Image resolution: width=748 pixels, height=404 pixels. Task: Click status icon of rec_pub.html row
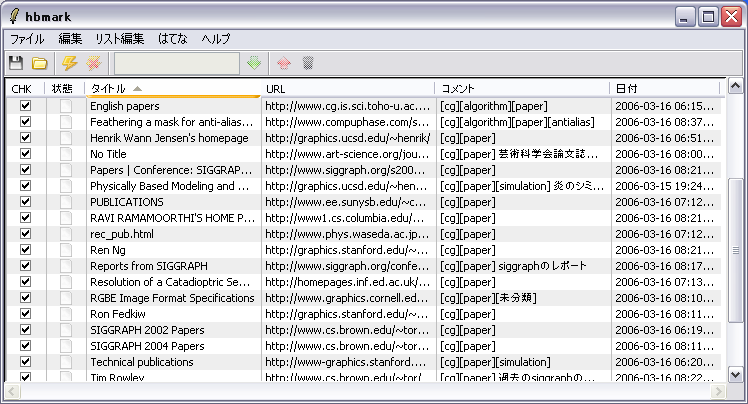pos(66,234)
